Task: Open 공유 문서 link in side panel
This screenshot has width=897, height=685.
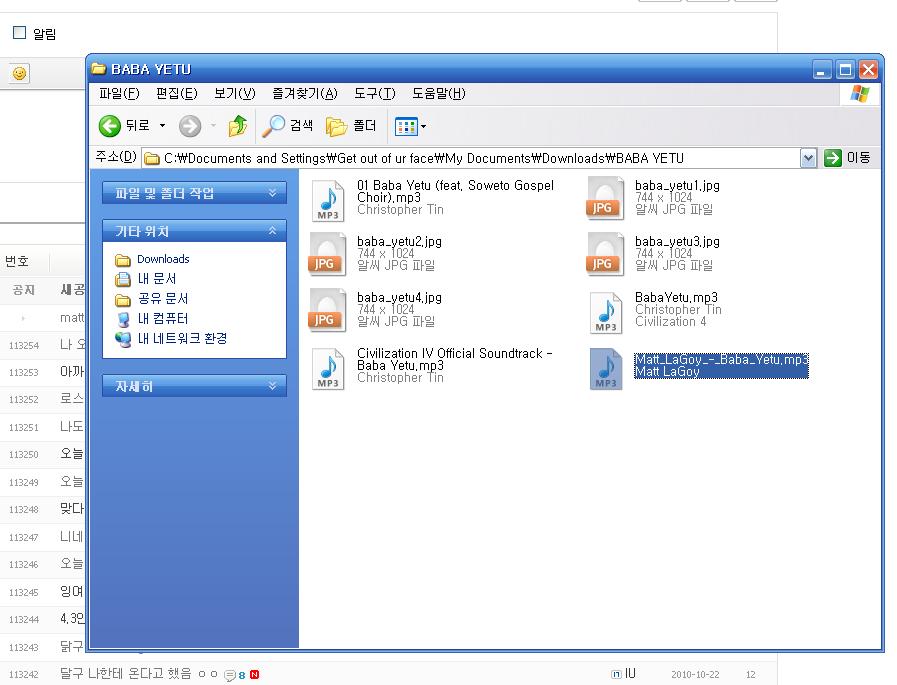Action: point(163,299)
